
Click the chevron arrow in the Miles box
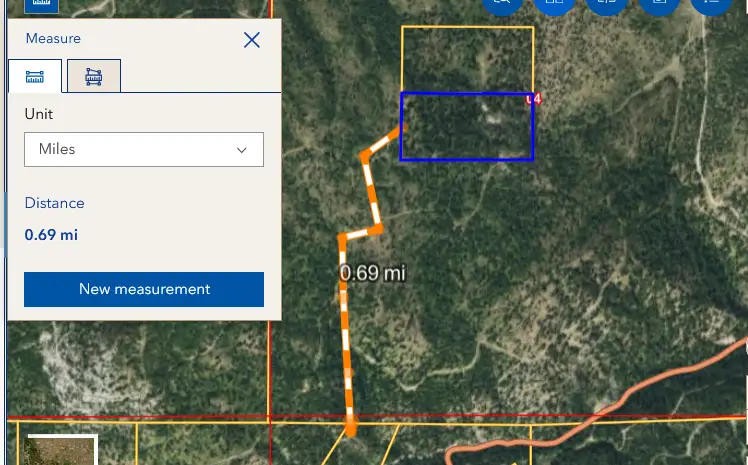click(242, 149)
